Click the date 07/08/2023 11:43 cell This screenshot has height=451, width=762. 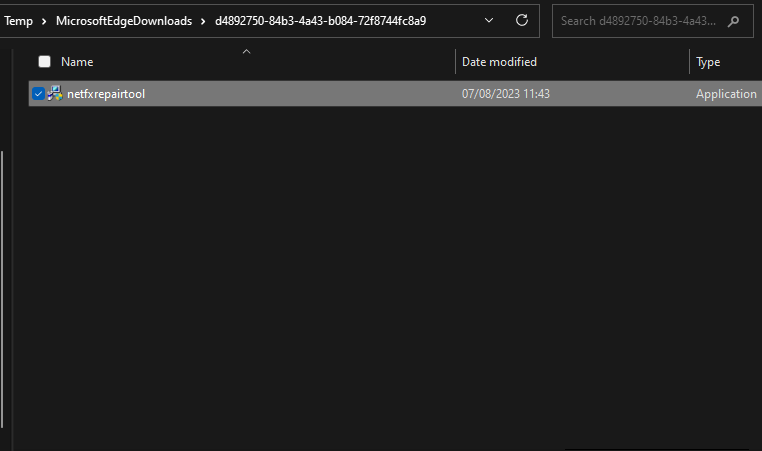click(x=505, y=94)
